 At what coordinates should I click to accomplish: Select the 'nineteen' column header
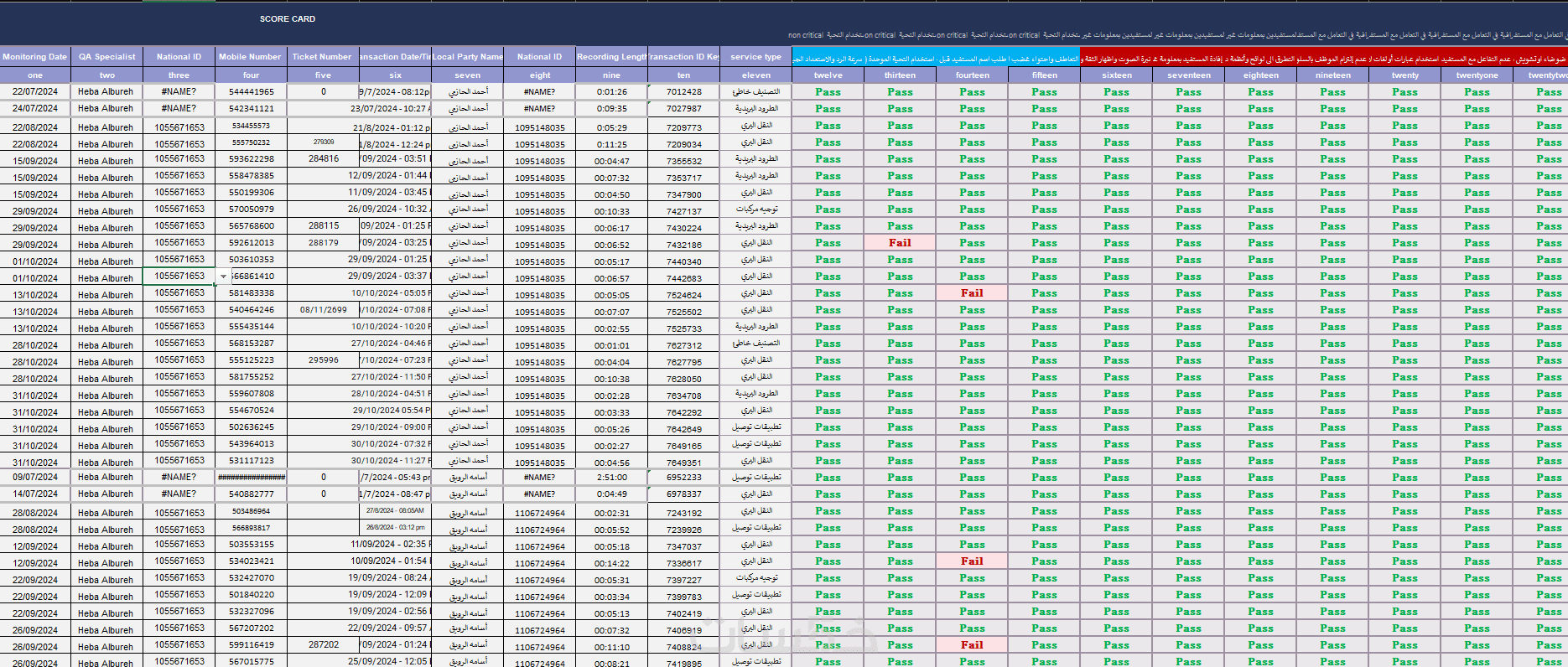tap(1332, 75)
